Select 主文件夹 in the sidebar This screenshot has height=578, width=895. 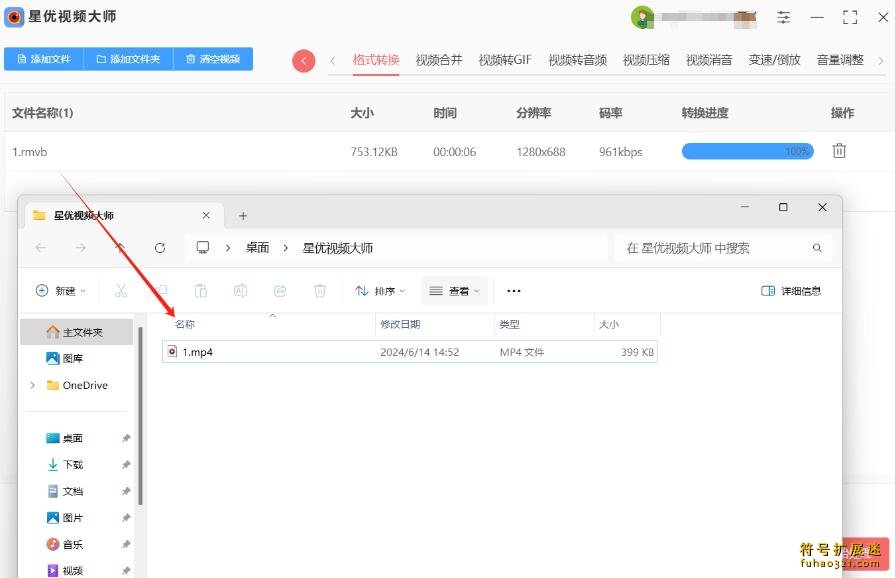point(76,332)
